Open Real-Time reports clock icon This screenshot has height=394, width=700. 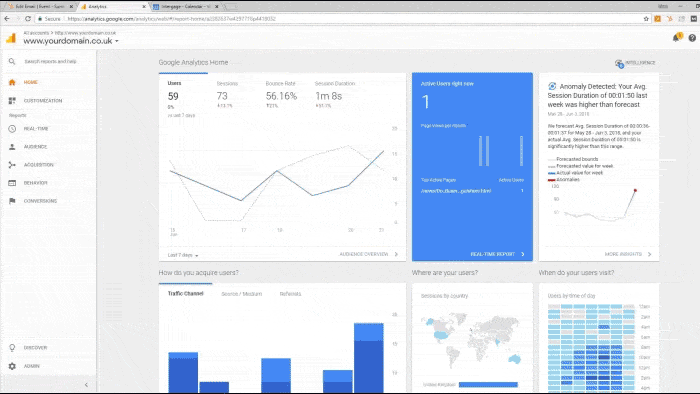click(x=12, y=129)
